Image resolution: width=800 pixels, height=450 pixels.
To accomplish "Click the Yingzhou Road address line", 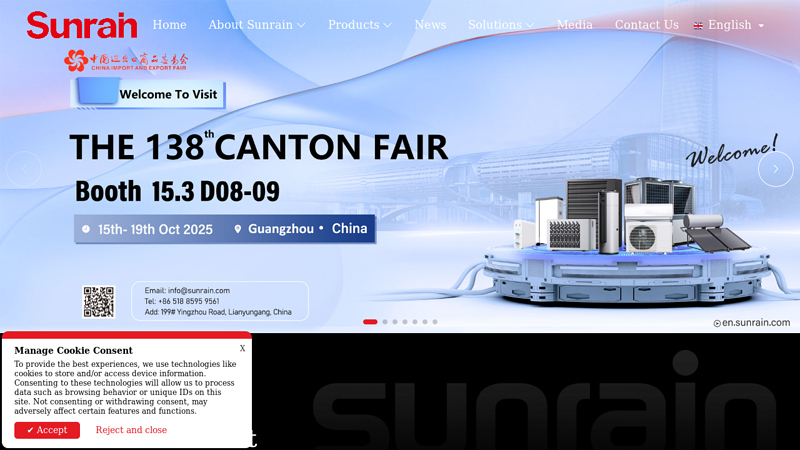I will [218, 312].
